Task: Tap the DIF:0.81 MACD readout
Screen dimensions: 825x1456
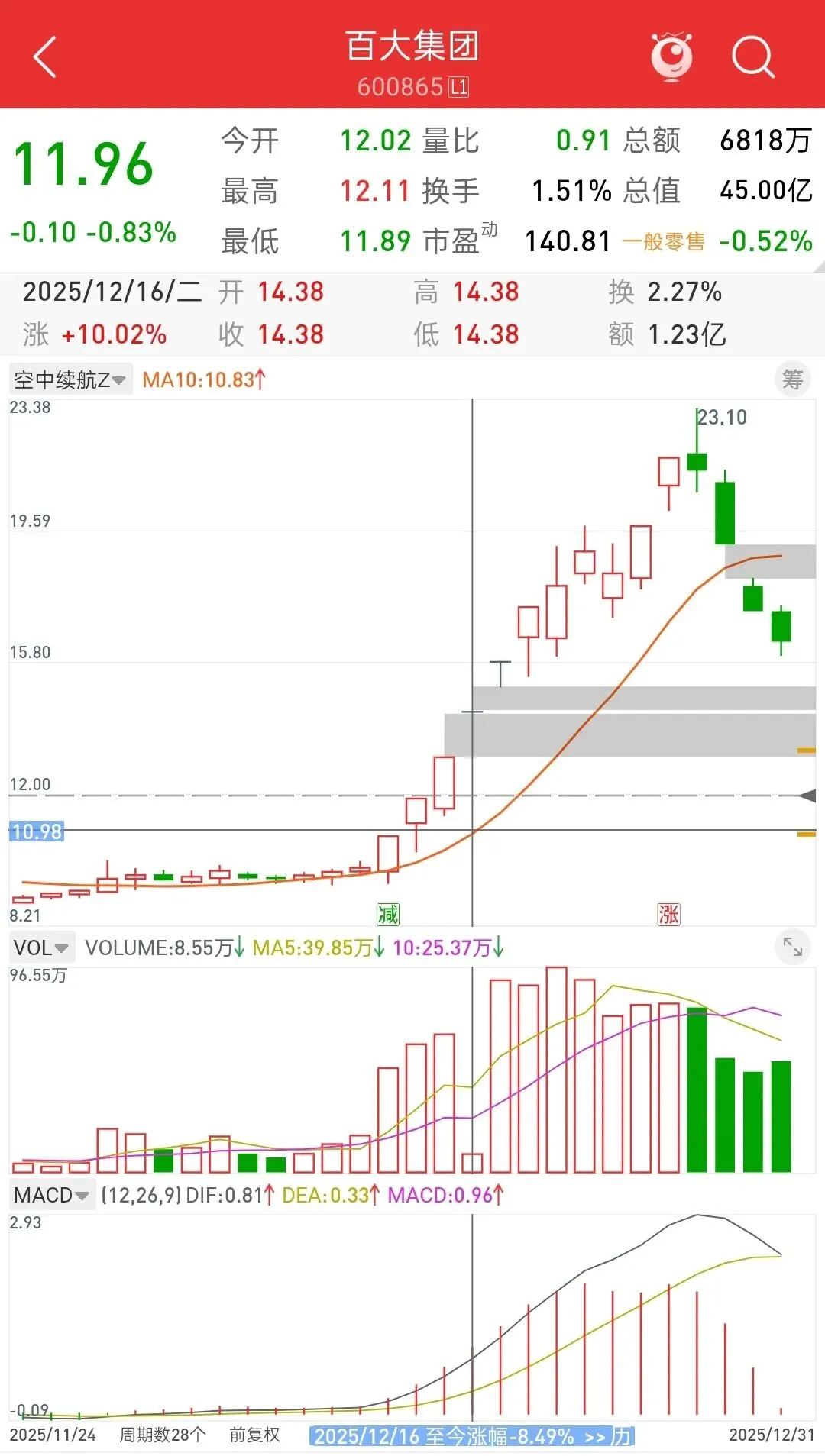Action: pyautogui.click(x=230, y=1195)
